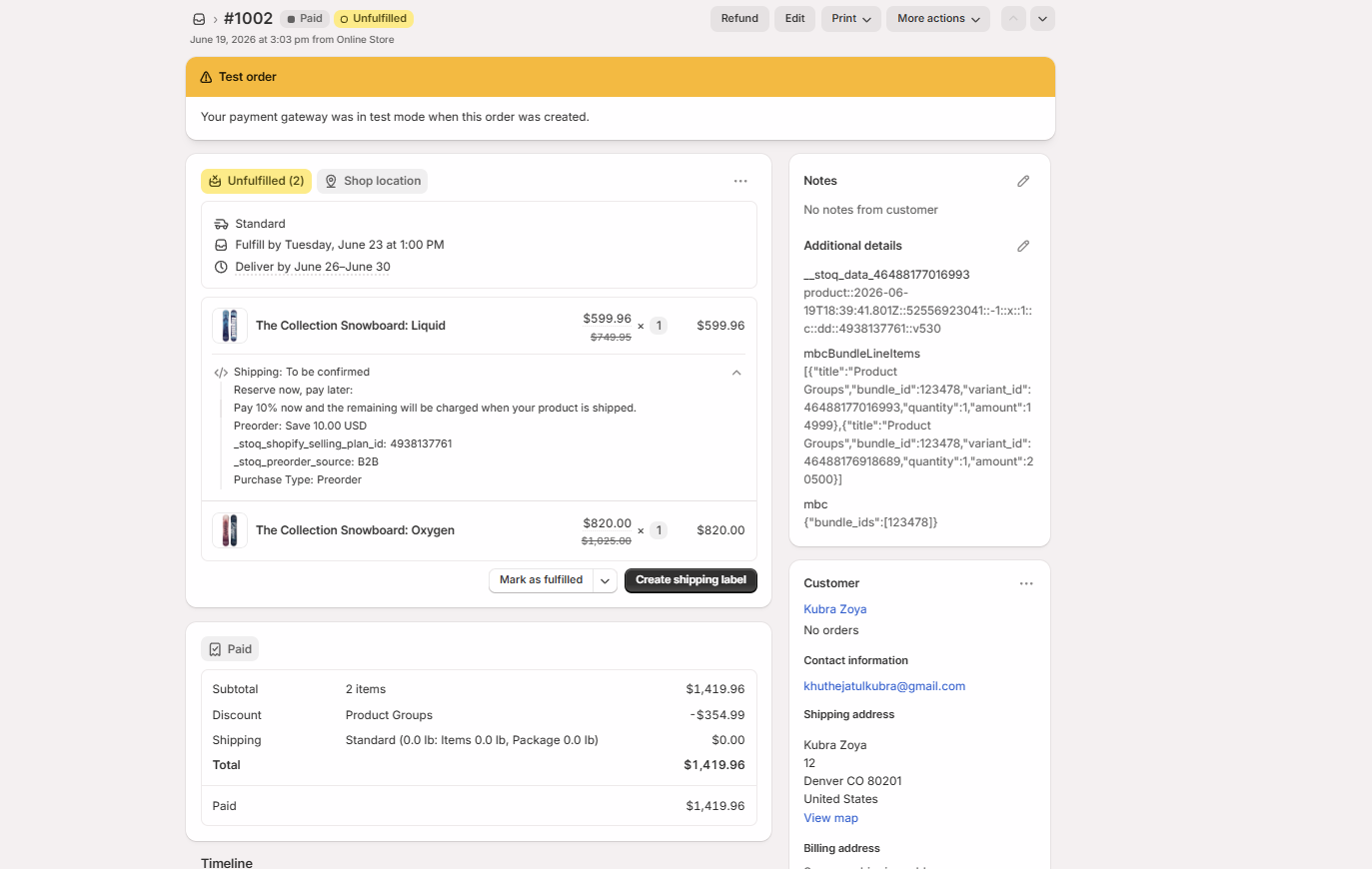Go to previous order with up arrow
The image size is (1372, 869).
1013,19
